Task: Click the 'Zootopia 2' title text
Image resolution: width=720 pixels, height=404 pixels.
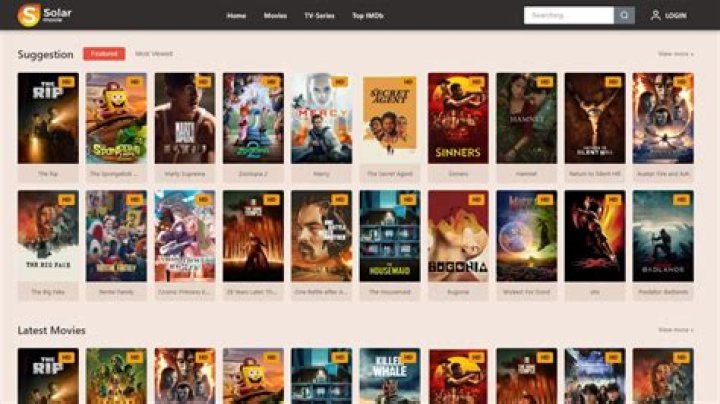Action: 253,174
